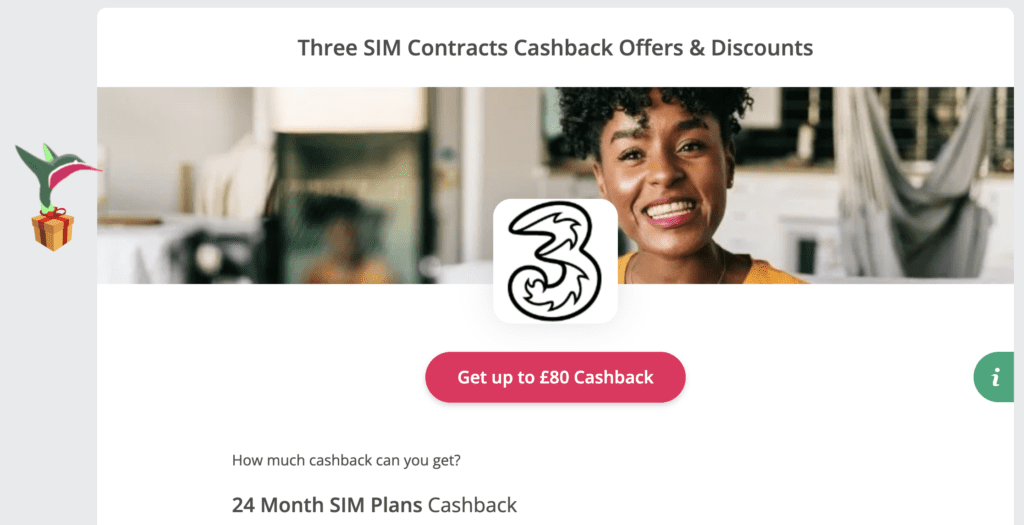1024x525 pixels.
Task: Click the "Get up to £80 Cashback" button
Action: [x=555, y=377]
